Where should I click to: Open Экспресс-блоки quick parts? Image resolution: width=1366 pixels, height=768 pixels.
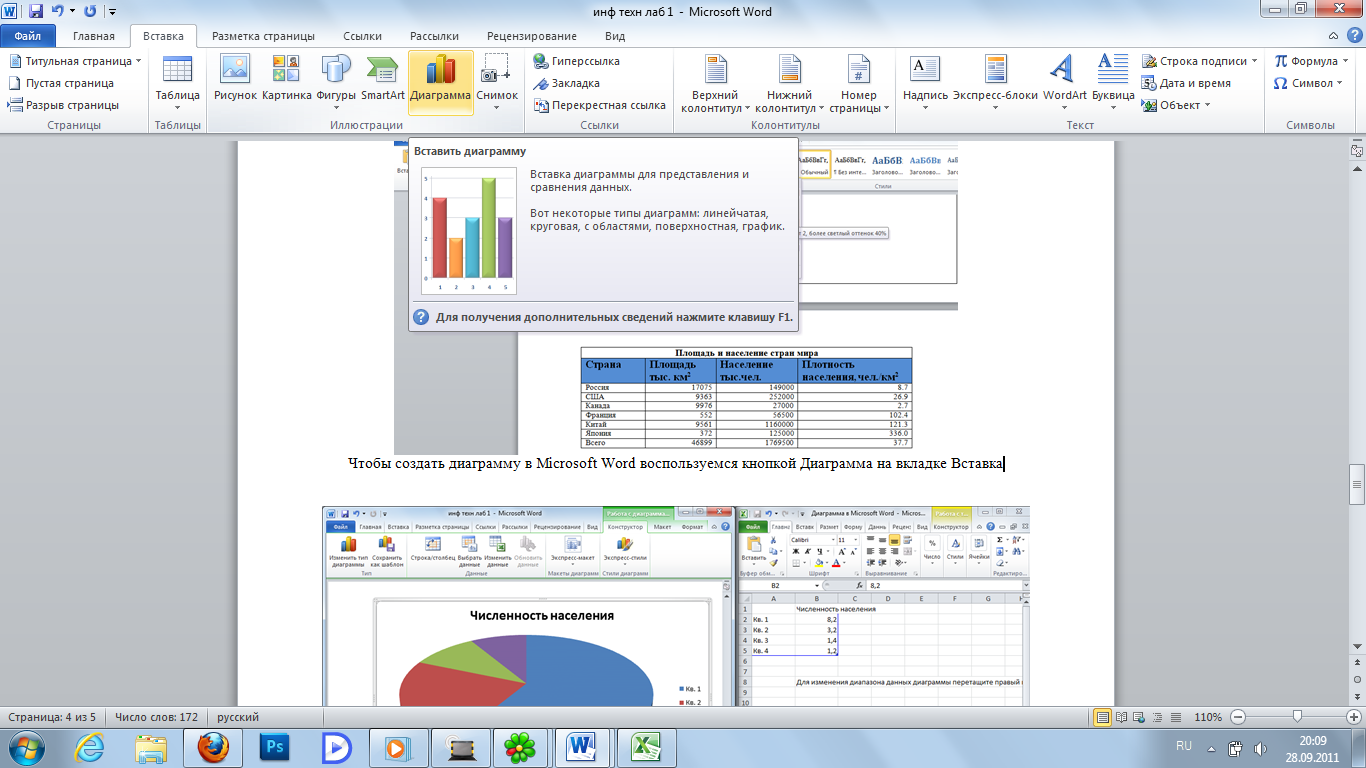(995, 81)
